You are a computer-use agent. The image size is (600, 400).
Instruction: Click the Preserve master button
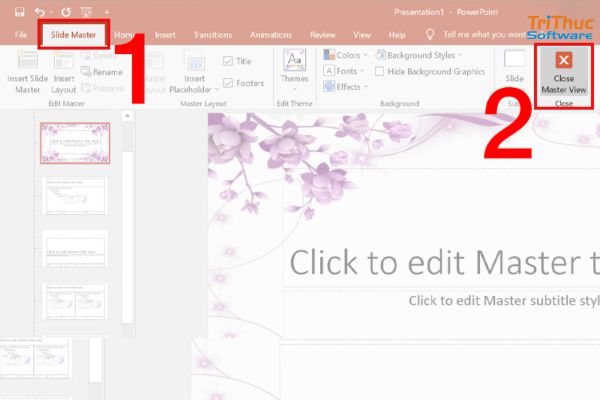pyautogui.click(x=103, y=88)
